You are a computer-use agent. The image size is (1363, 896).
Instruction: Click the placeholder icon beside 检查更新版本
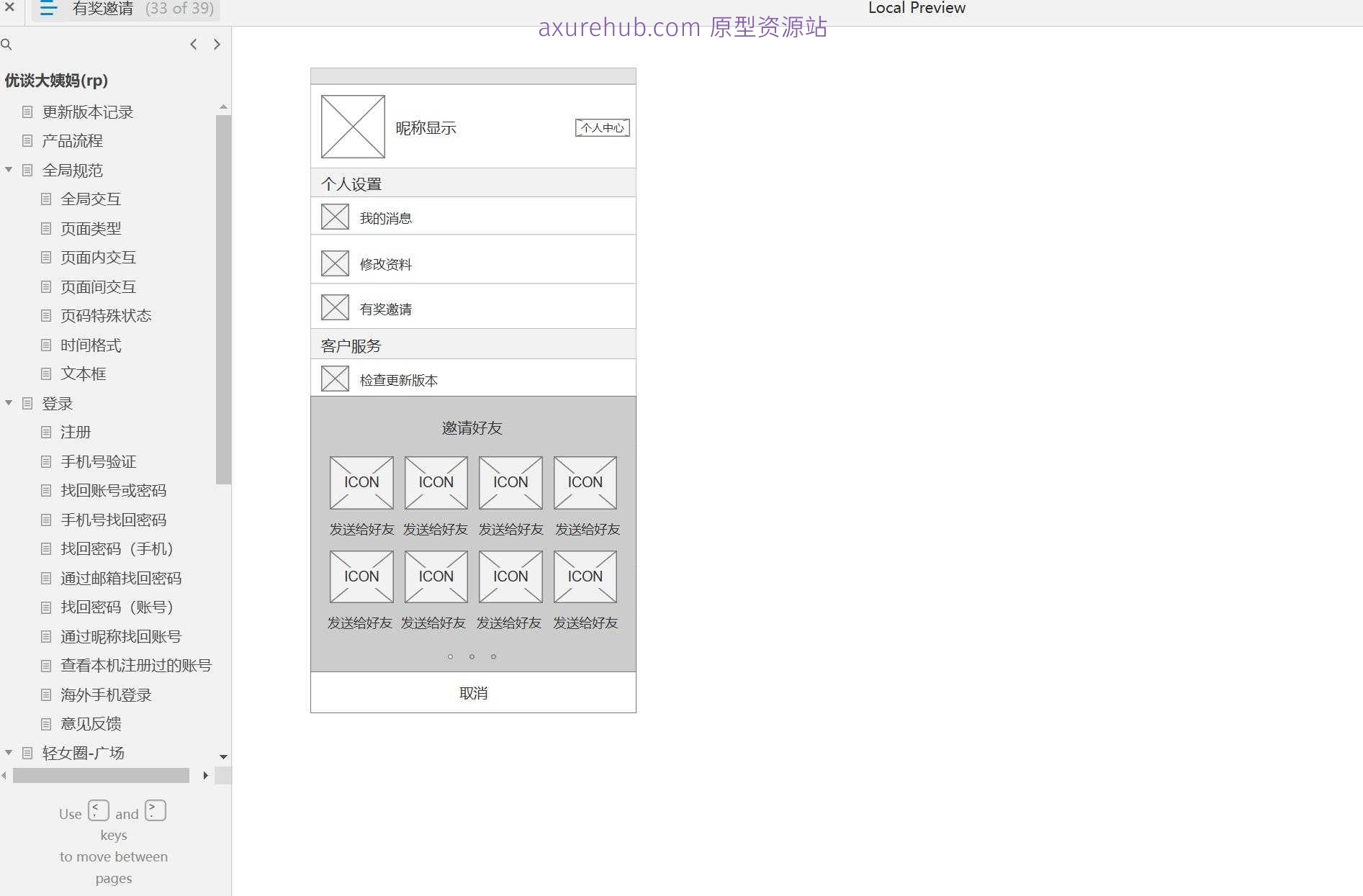click(x=335, y=379)
